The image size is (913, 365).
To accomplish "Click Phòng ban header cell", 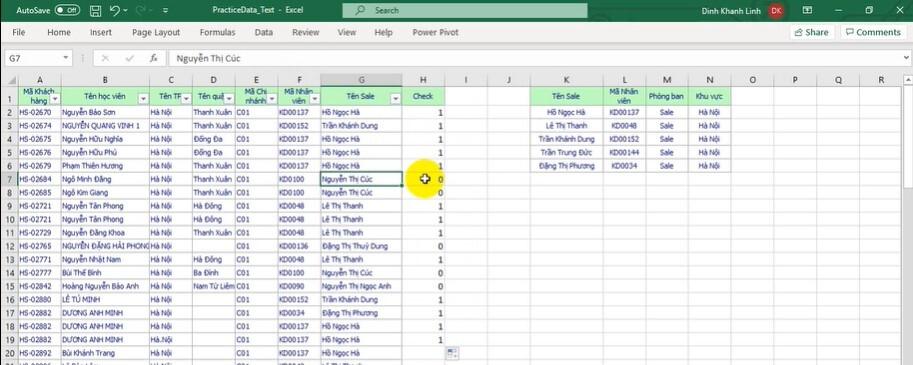I will point(667,96).
